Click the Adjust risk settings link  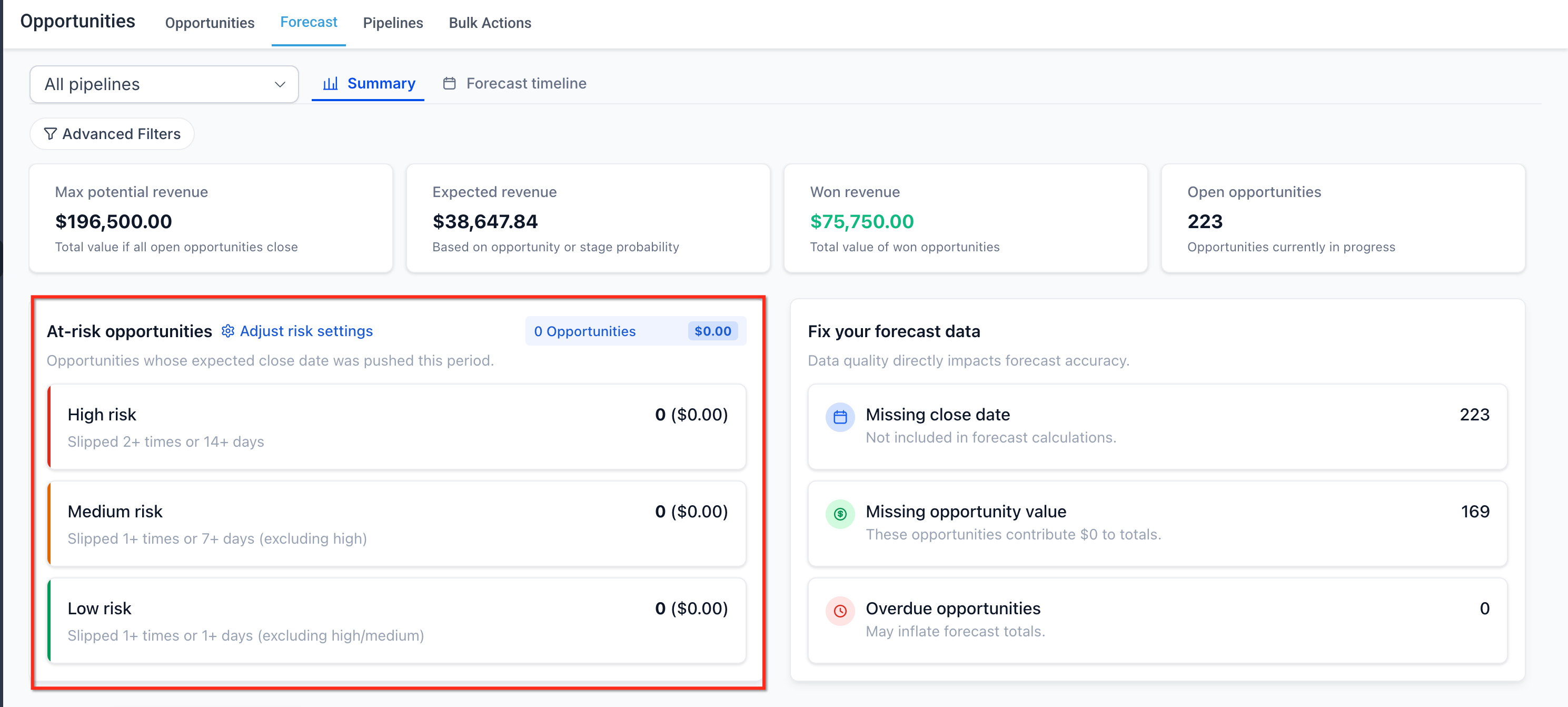pyautogui.click(x=305, y=331)
